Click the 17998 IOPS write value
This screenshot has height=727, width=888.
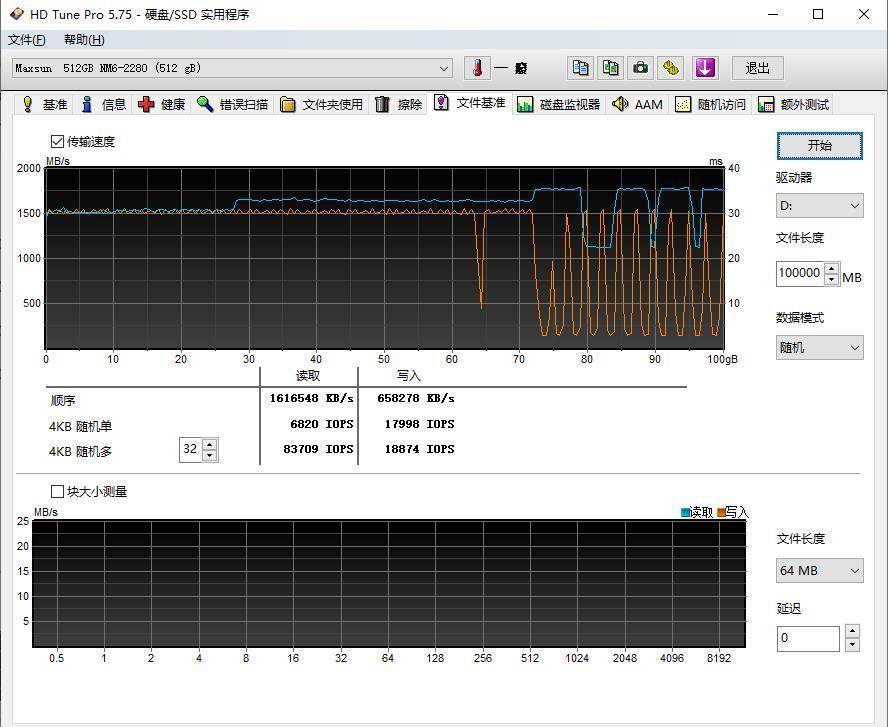(419, 424)
